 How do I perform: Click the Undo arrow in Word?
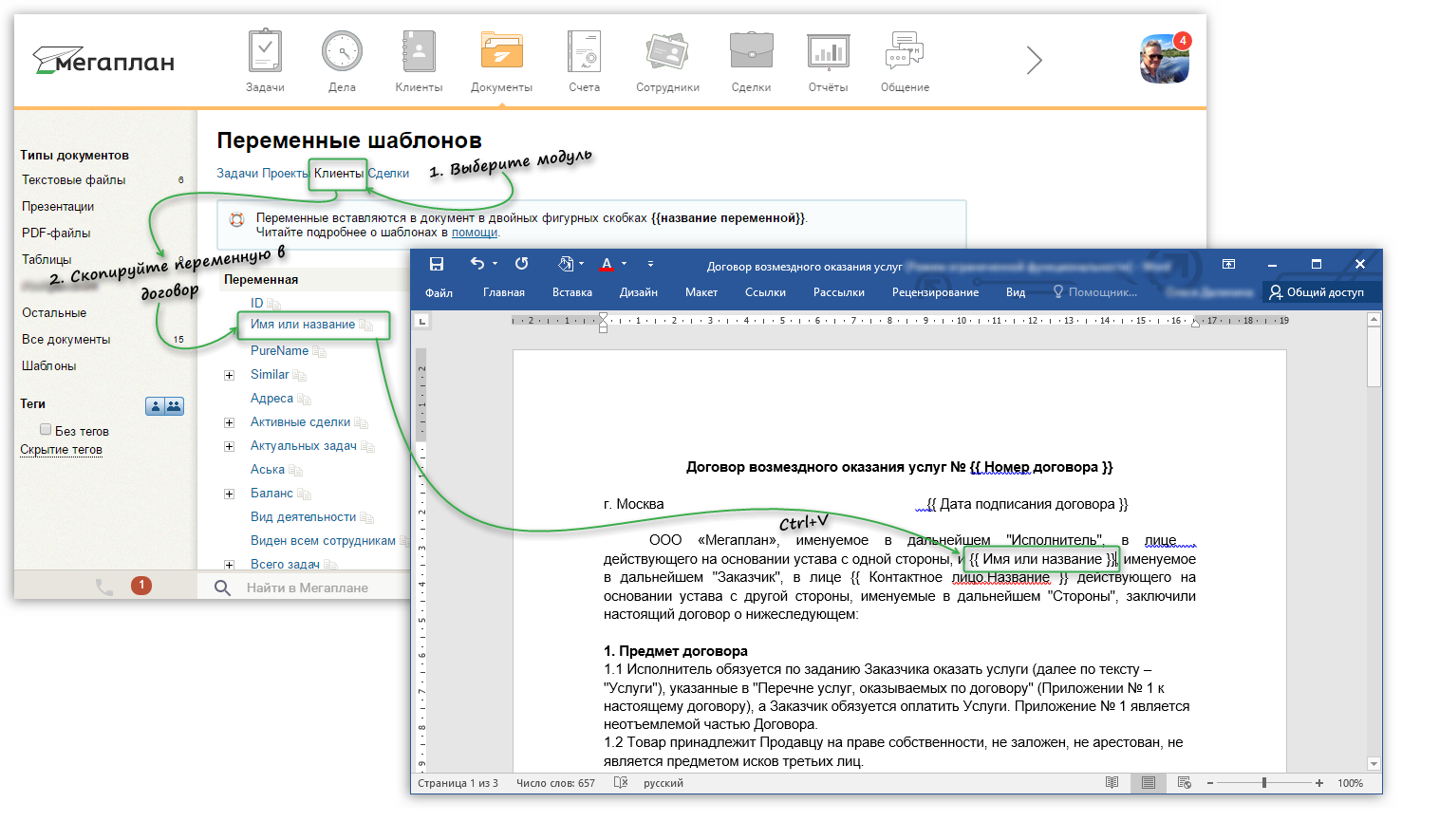tap(477, 264)
